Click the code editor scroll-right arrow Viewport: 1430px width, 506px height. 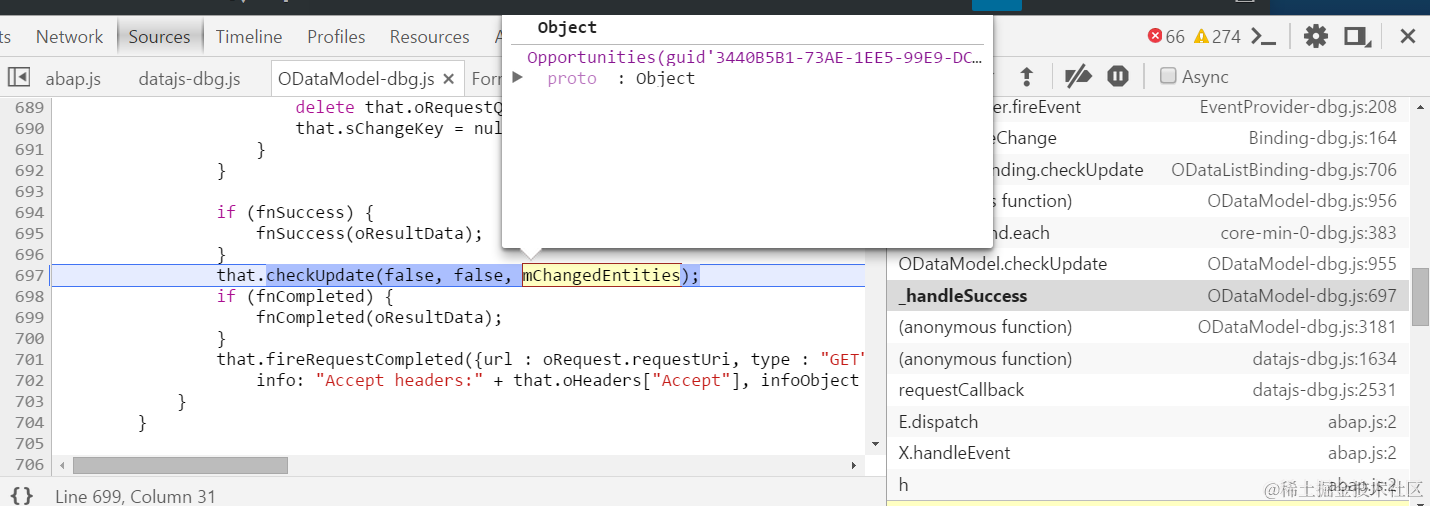point(854,465)
